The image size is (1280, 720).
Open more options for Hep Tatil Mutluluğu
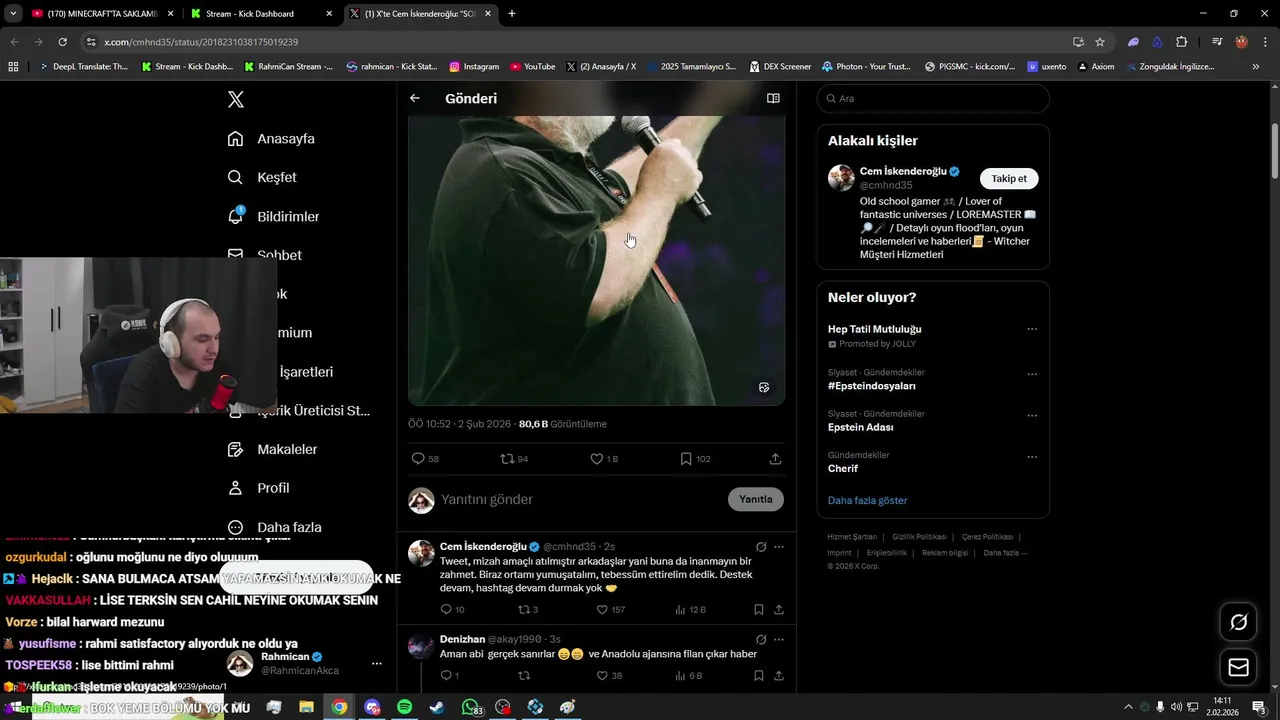[1032, 329]
